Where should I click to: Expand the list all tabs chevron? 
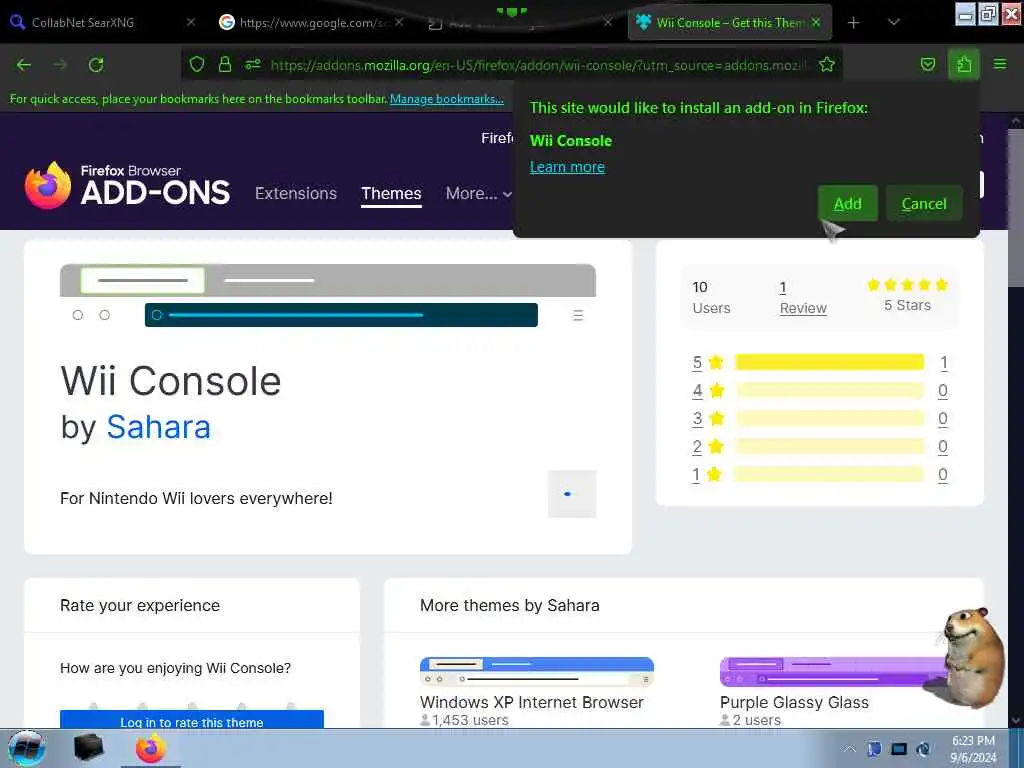click(x=894, y=23)
